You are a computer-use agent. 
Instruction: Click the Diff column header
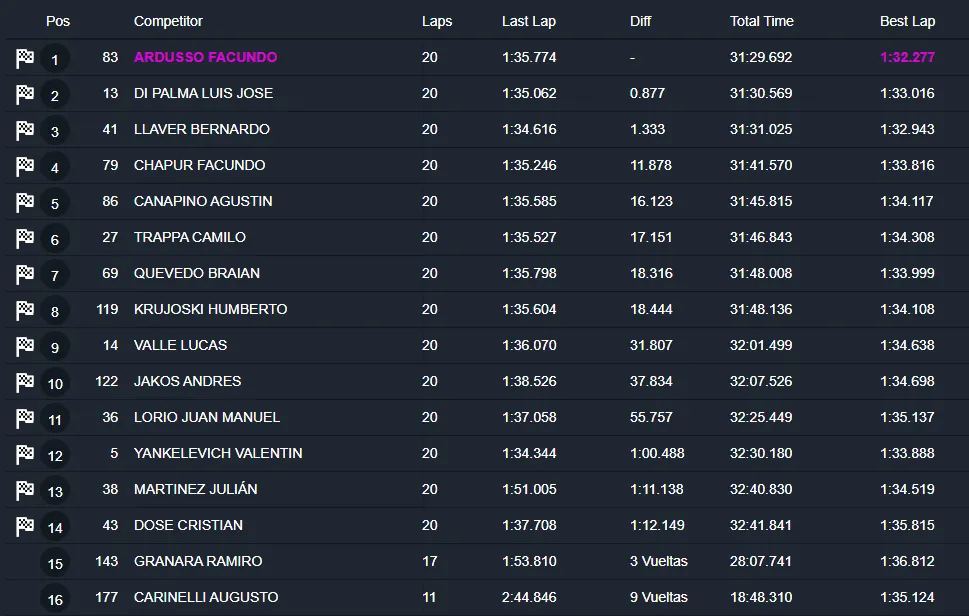click(640, 21)
